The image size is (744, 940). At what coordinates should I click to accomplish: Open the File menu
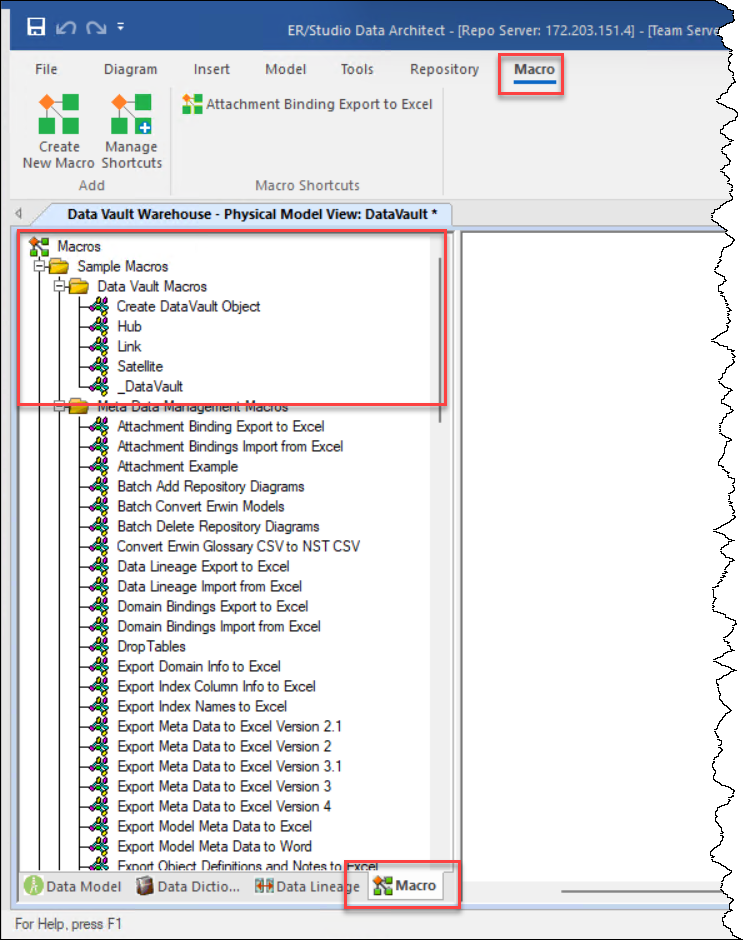click(x=46, y=70)
